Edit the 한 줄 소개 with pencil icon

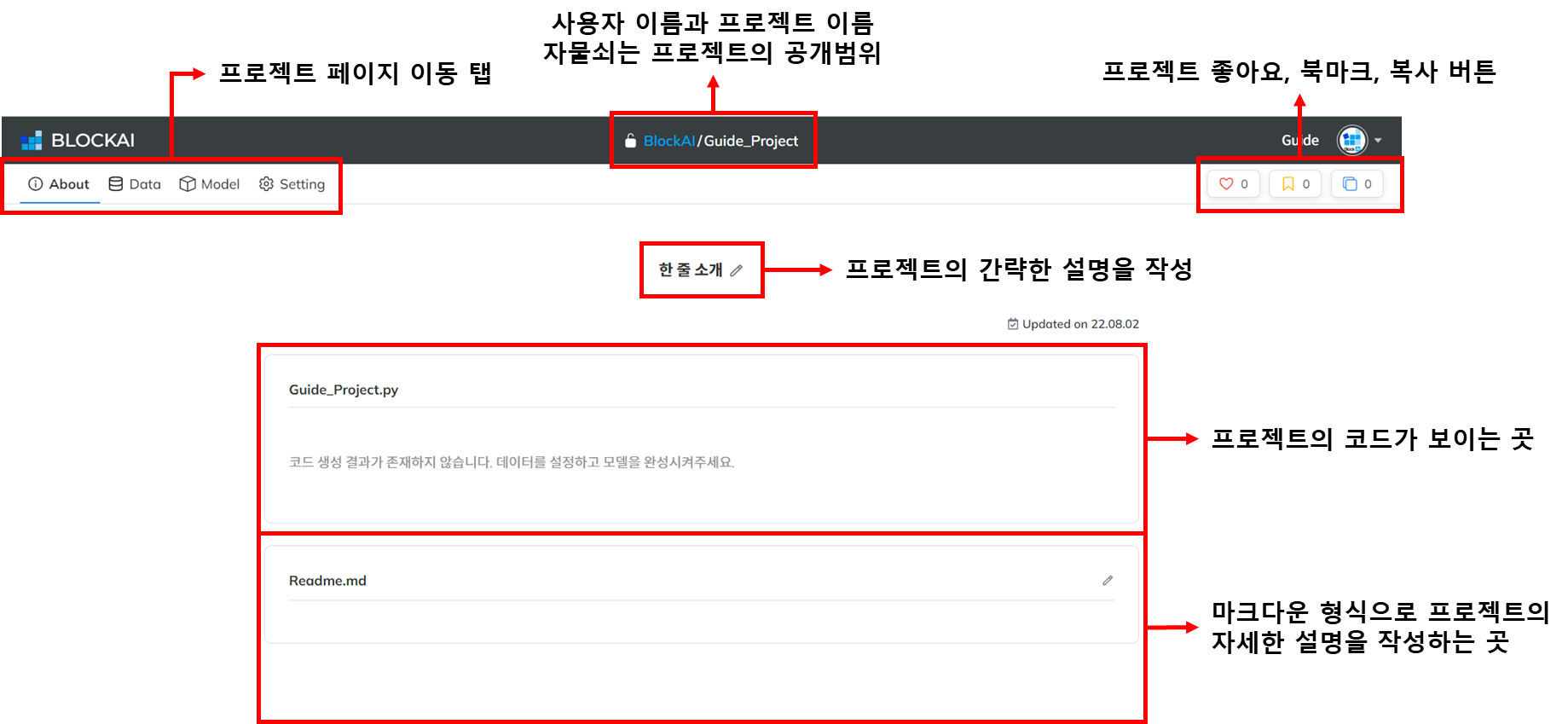click(737, 270)
